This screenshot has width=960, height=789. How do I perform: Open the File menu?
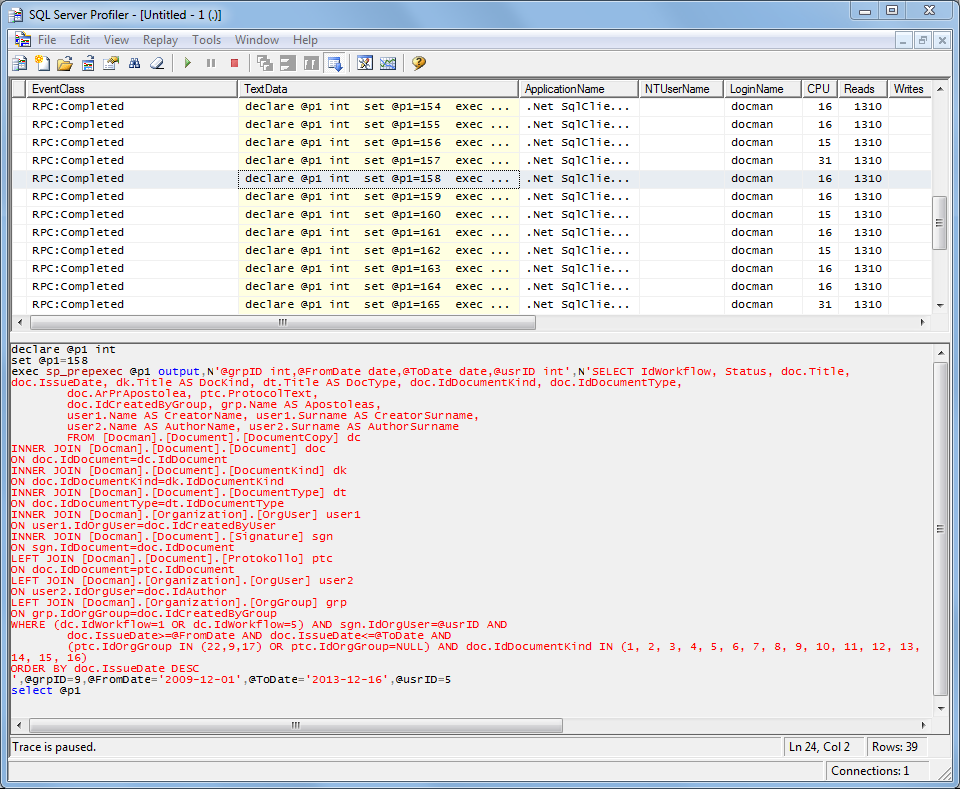(47, 40)
